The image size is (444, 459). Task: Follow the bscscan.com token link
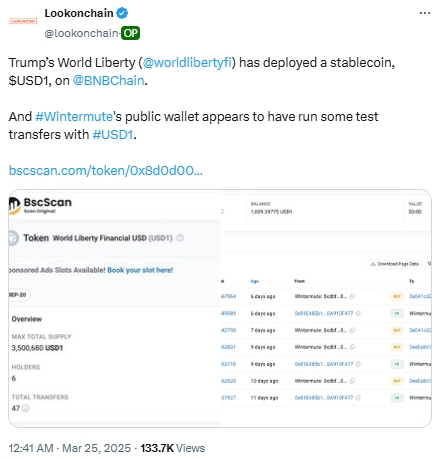coord(106,171)
